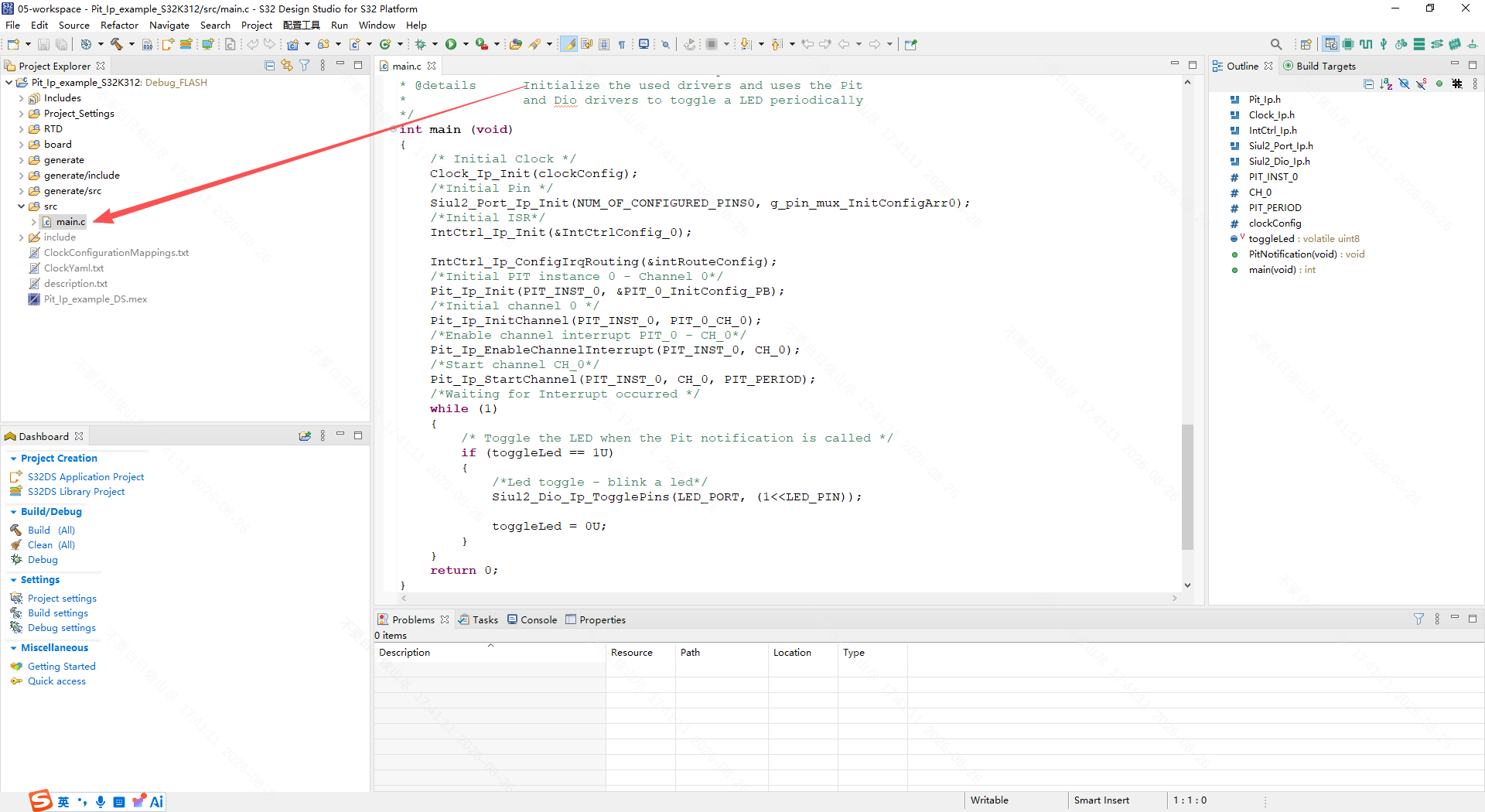Expand the RTD folder in project tree
1485x812 pixels.
point(21,129)
